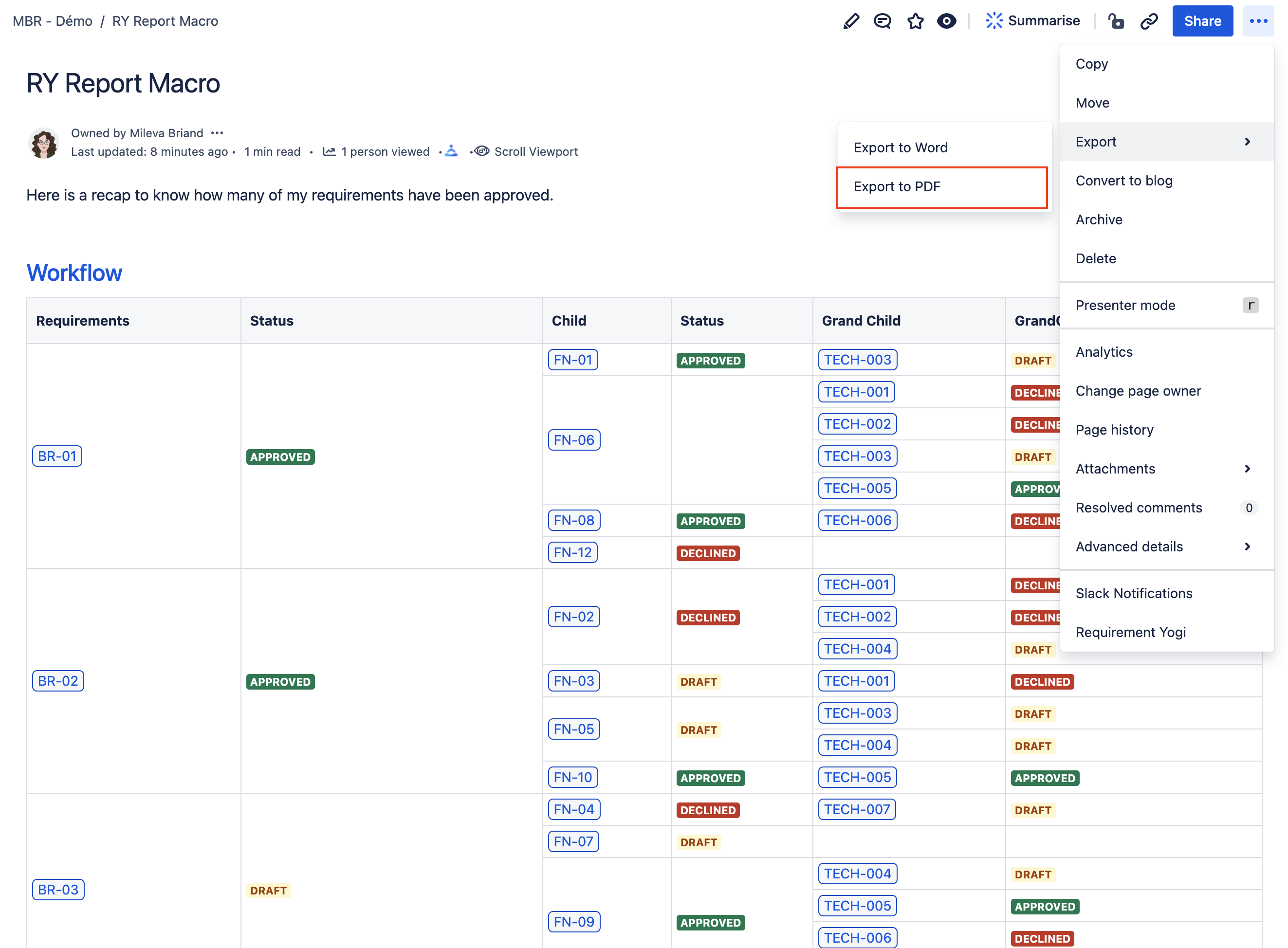Click the ellipsis next to Owned by Mileva Briand

[217, 132]
